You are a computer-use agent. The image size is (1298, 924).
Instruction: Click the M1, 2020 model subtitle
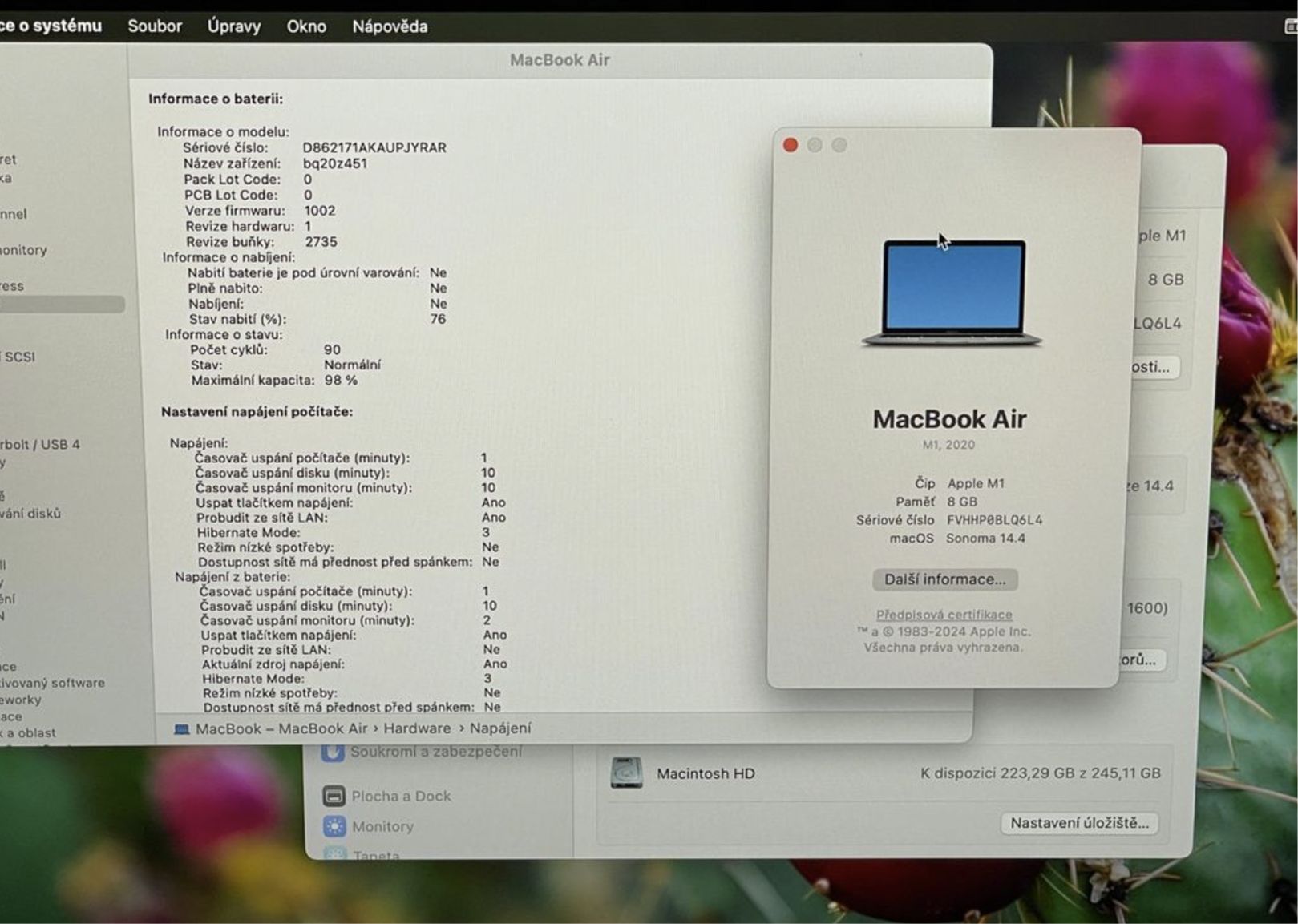pos(948,445)
